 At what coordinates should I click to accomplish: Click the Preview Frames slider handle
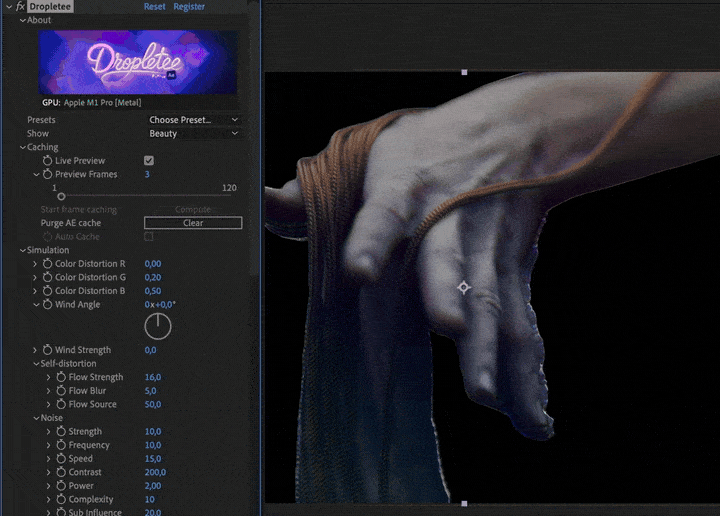[61, 197]
